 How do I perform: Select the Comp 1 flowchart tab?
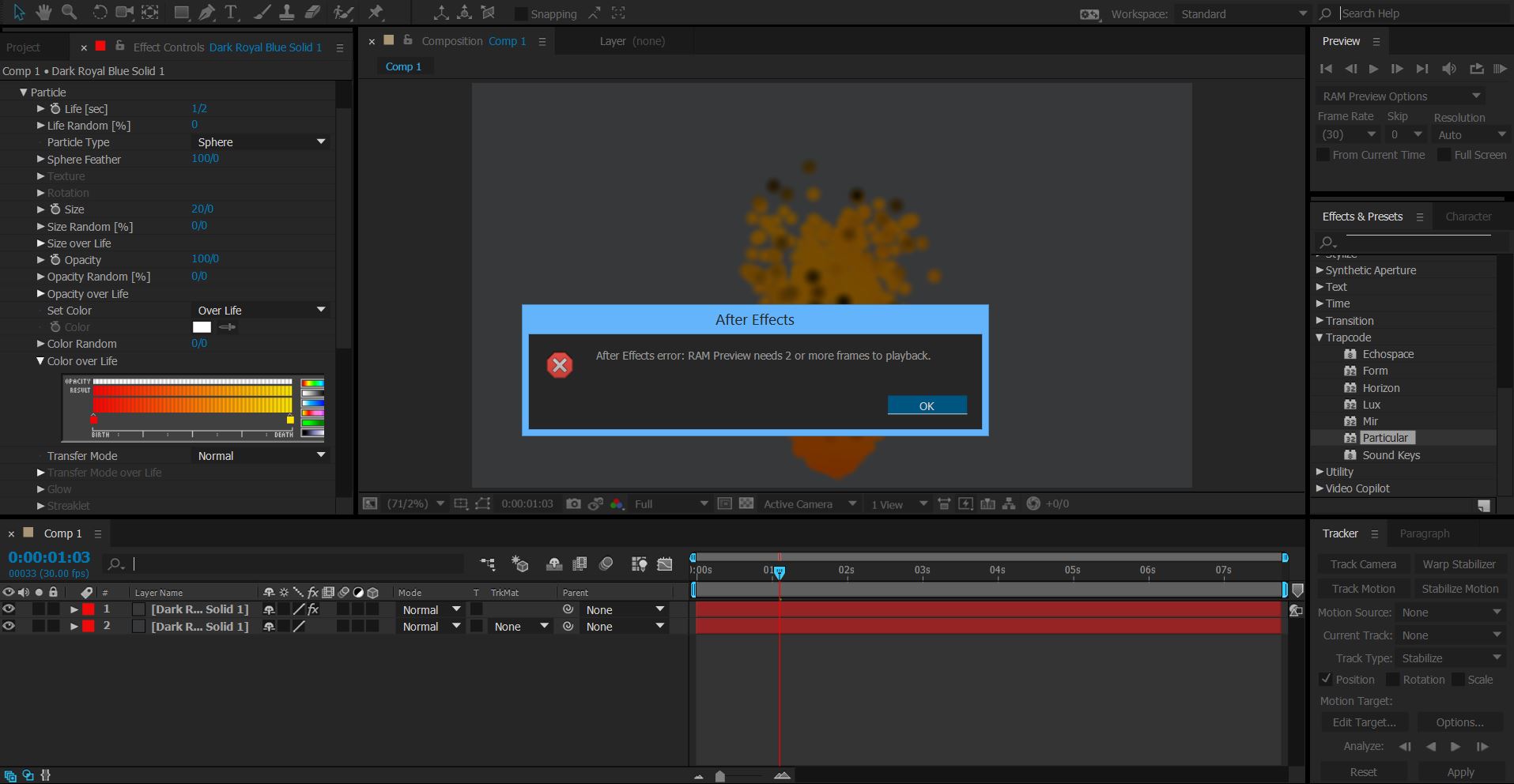pyautogui.click(x=403, y=66)
